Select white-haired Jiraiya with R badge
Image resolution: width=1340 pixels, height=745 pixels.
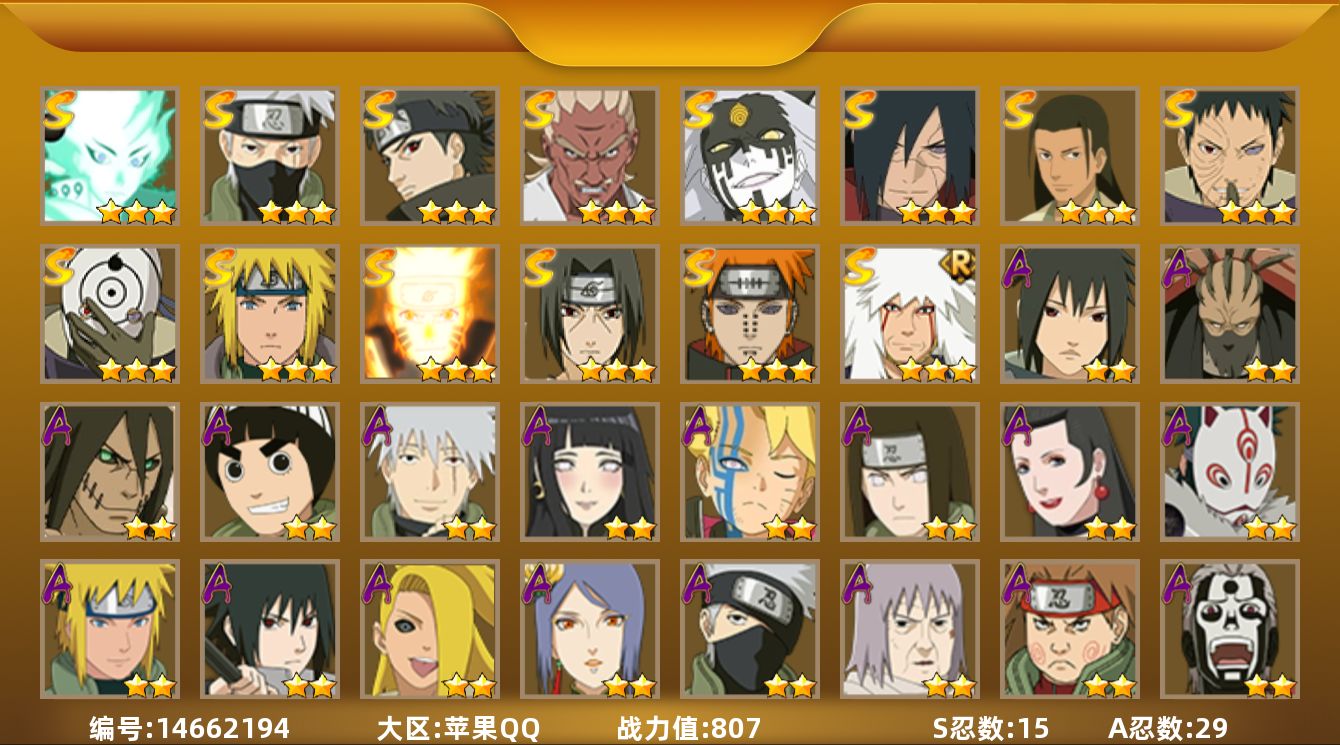pyautogui.click(x=909, y=314)
